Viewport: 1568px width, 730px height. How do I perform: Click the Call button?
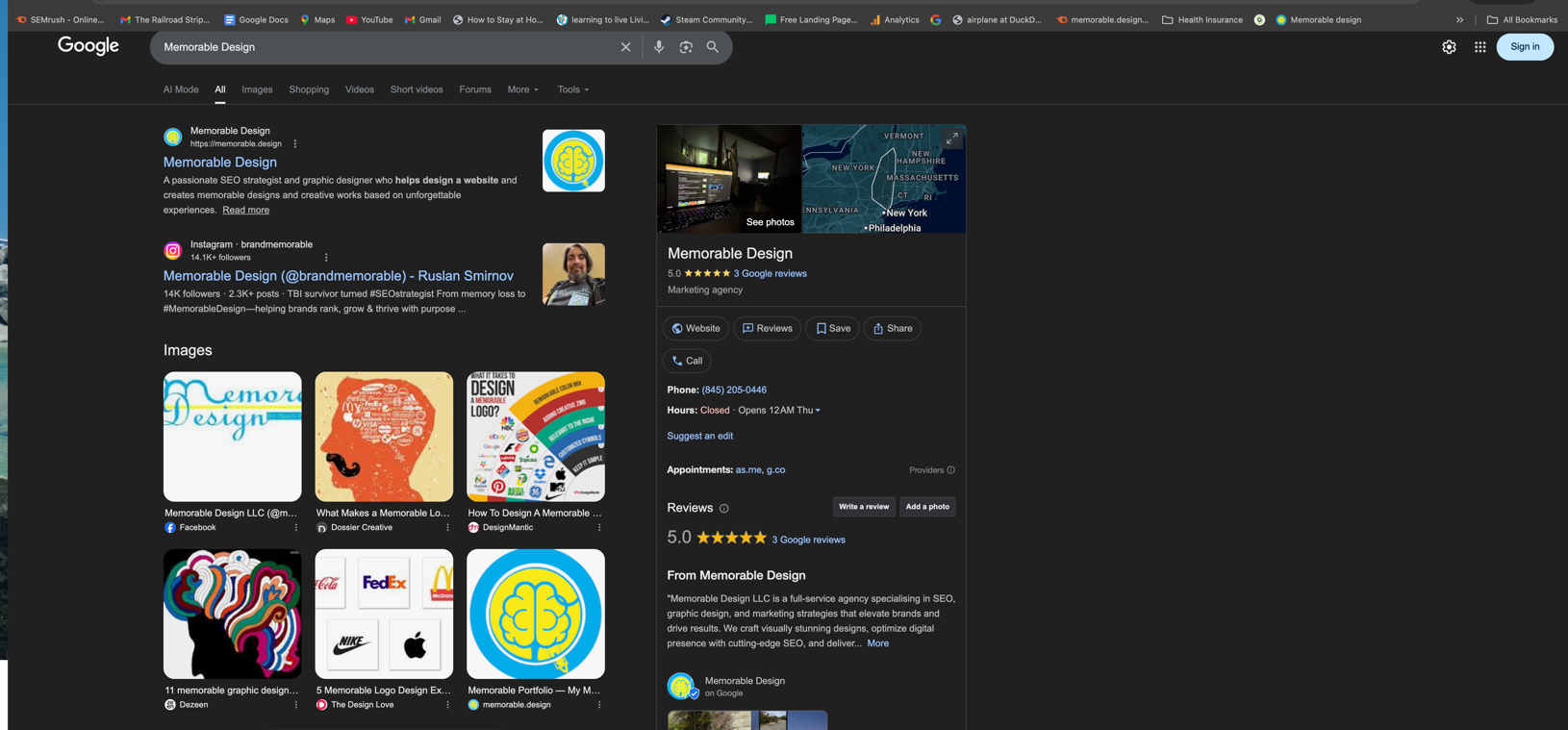(x=687, y=362)
